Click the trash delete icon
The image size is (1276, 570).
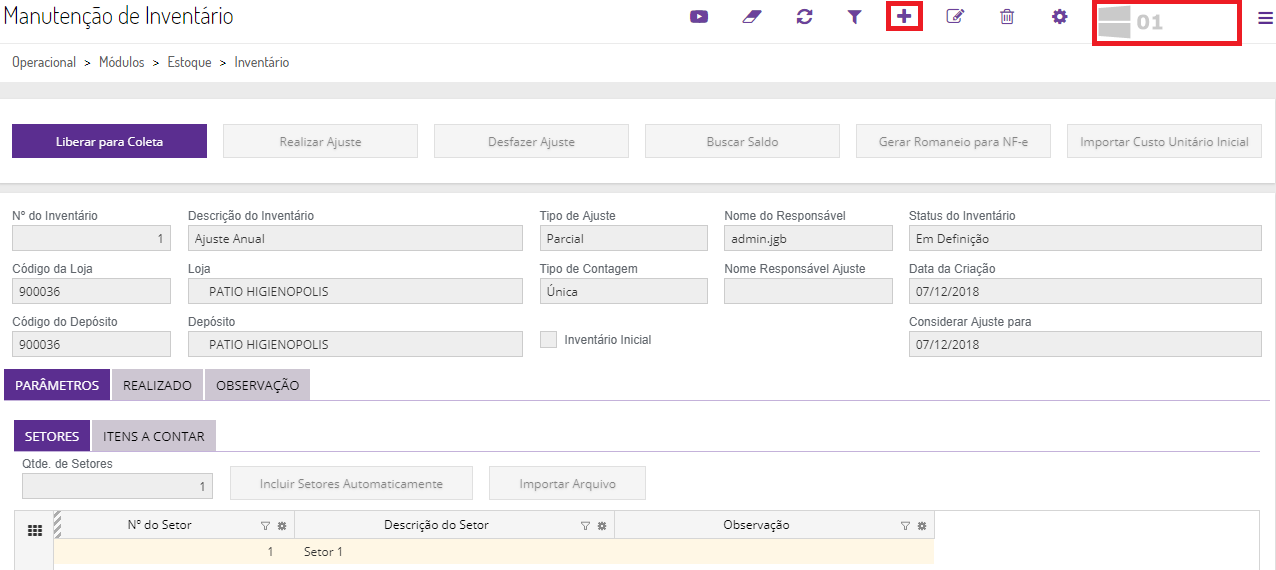coord(1007,17)
